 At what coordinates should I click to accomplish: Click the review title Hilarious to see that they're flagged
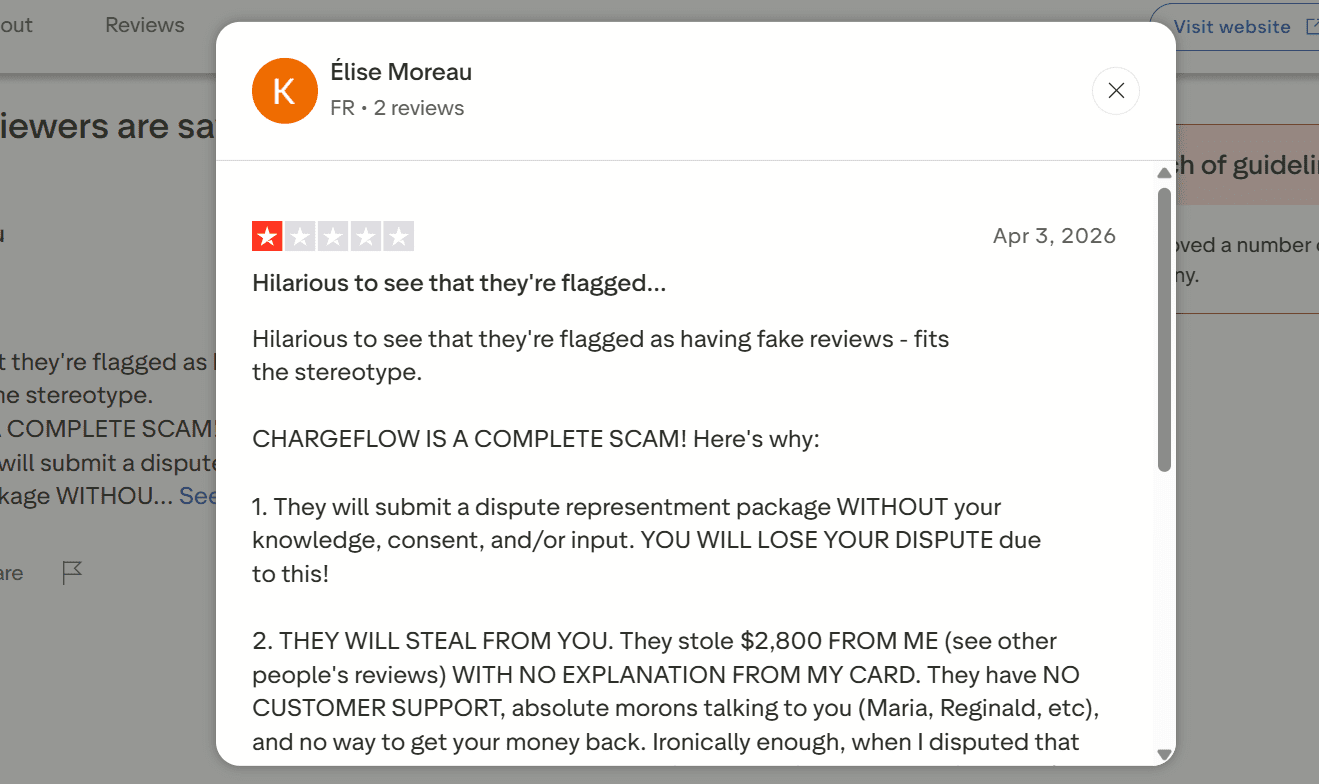coord(459,283)
